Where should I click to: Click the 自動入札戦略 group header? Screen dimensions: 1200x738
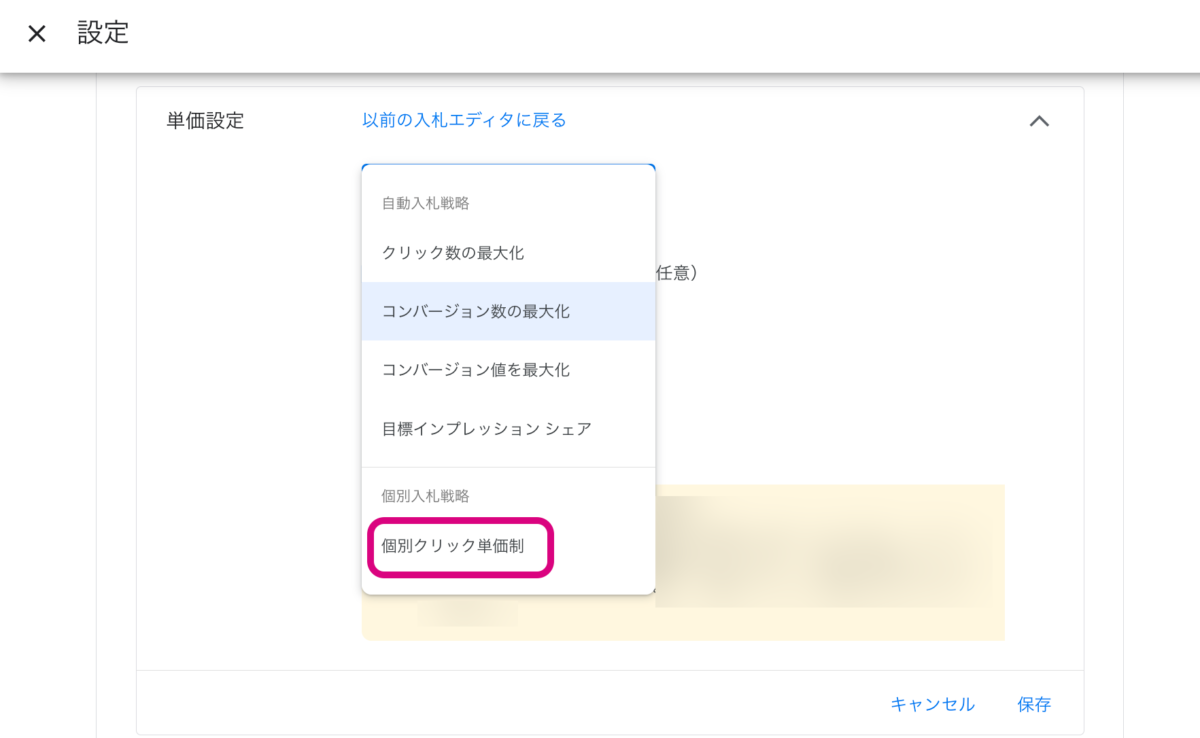426,203
